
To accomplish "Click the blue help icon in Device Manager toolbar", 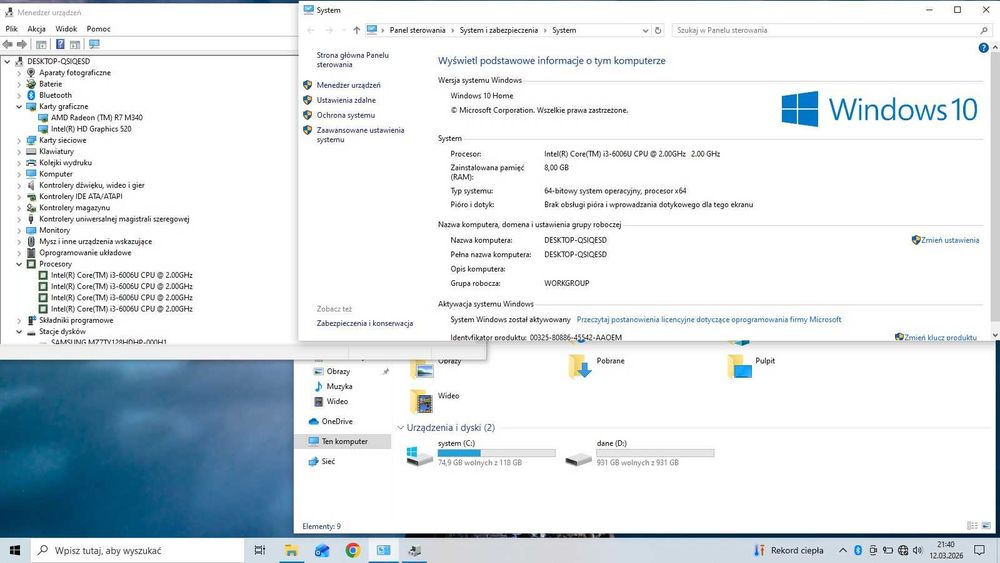I will pos(60,44).
